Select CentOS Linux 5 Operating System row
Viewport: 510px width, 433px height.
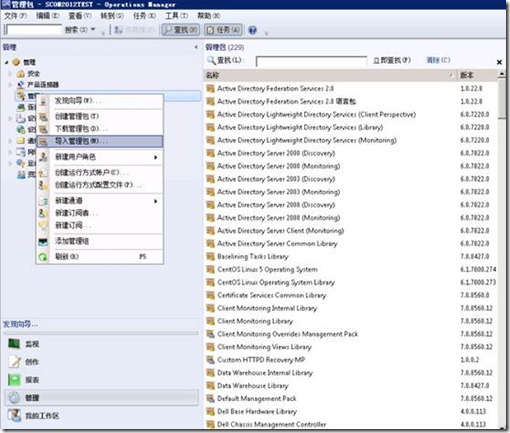[x=350, y=269]
